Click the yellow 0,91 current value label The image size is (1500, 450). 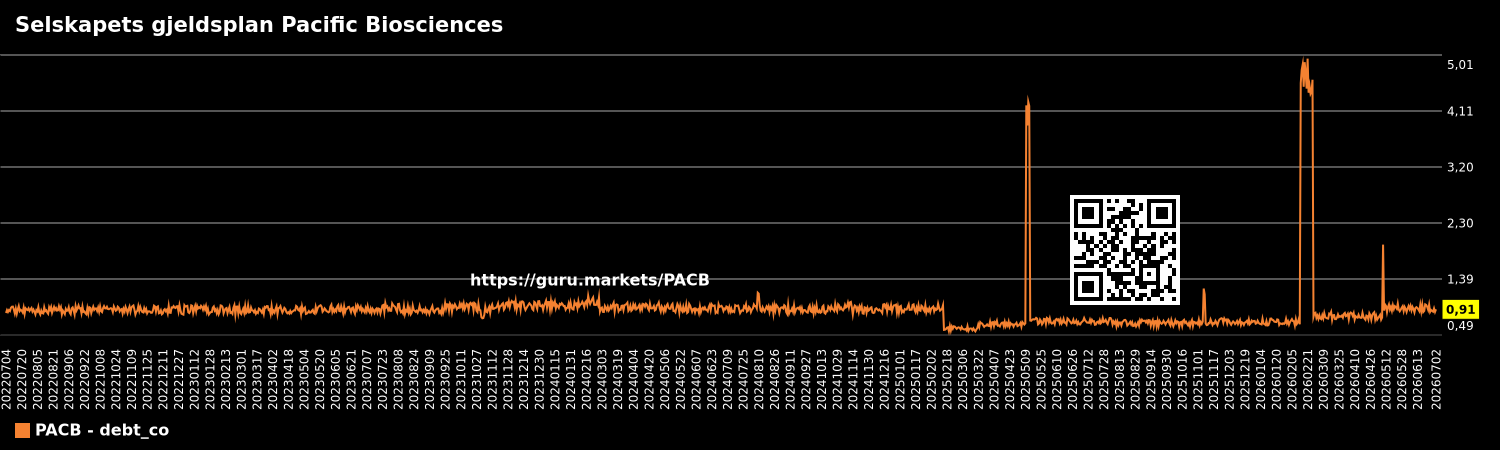tap(1460, 310)
